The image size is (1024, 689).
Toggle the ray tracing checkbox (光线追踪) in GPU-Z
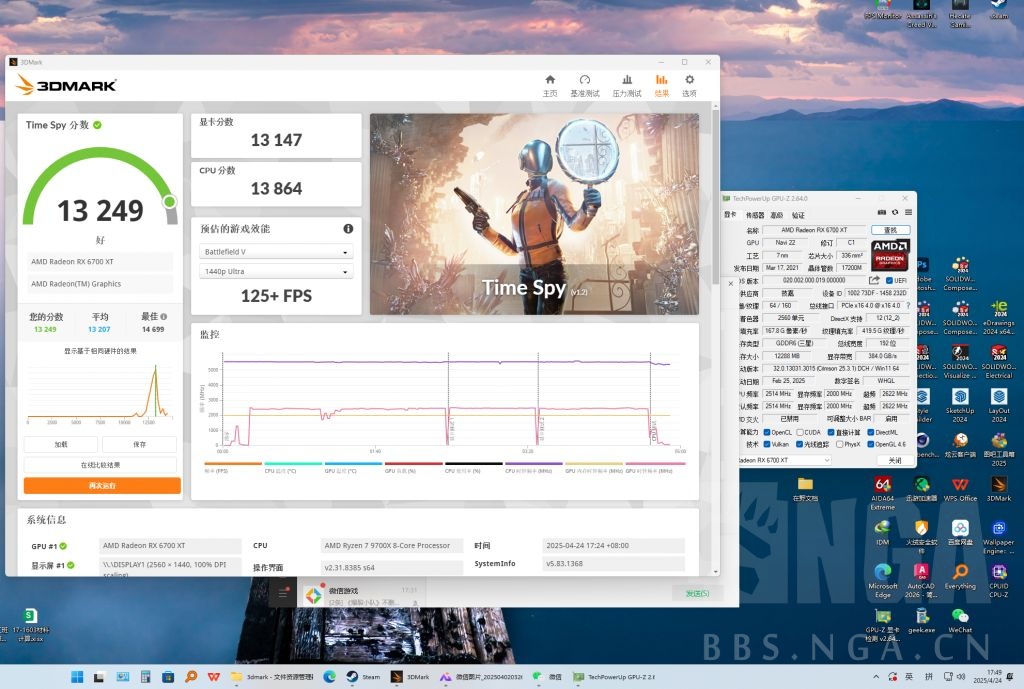click(799, 444)
